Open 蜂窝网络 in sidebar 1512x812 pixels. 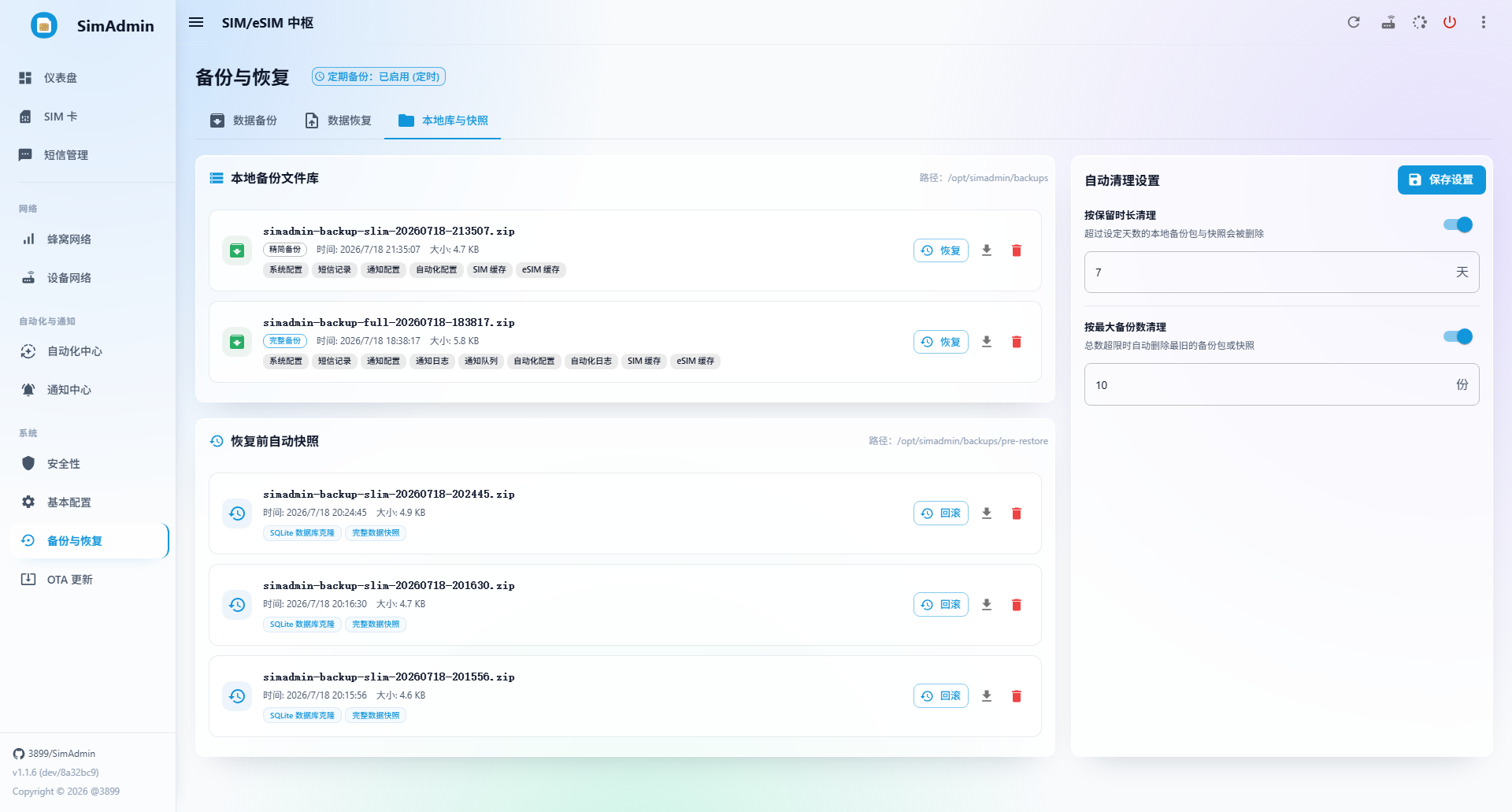point(87,239)
